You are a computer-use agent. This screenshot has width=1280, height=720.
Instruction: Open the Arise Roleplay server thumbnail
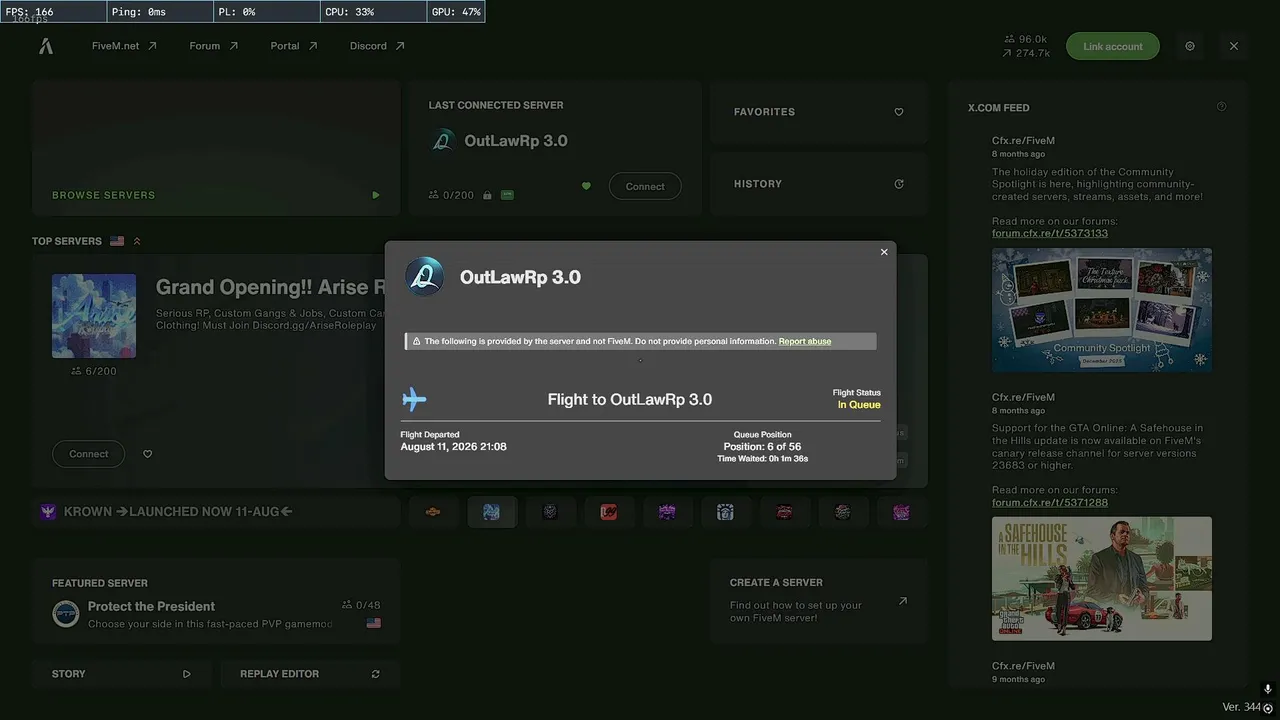tap(94, 316)
